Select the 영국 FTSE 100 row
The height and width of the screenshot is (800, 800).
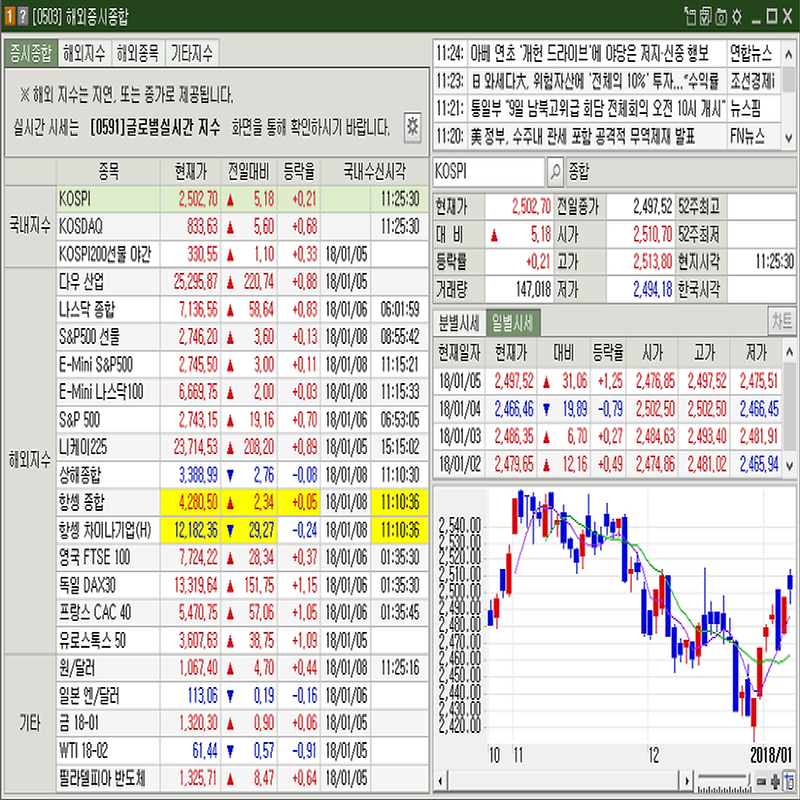click(242, 558)
